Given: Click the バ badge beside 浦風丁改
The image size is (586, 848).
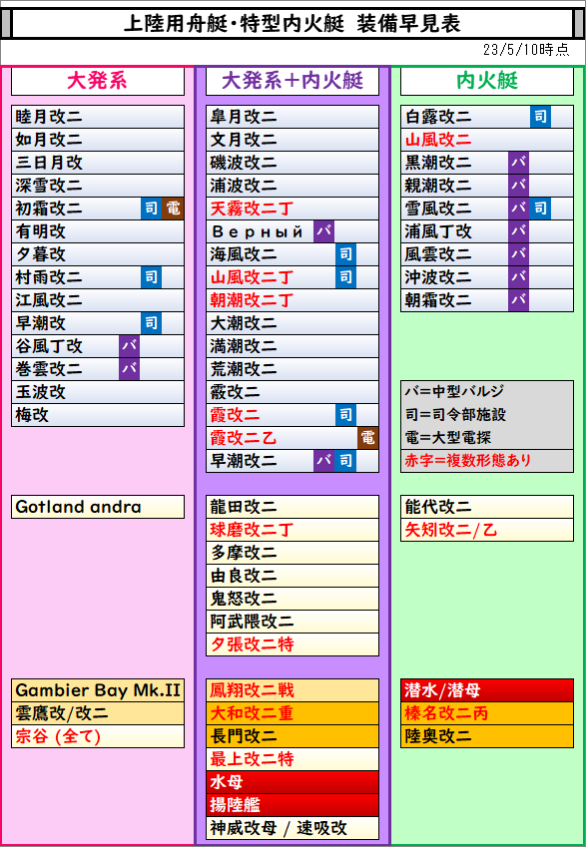Looking at the screenshot, I should tap(518, 231).
